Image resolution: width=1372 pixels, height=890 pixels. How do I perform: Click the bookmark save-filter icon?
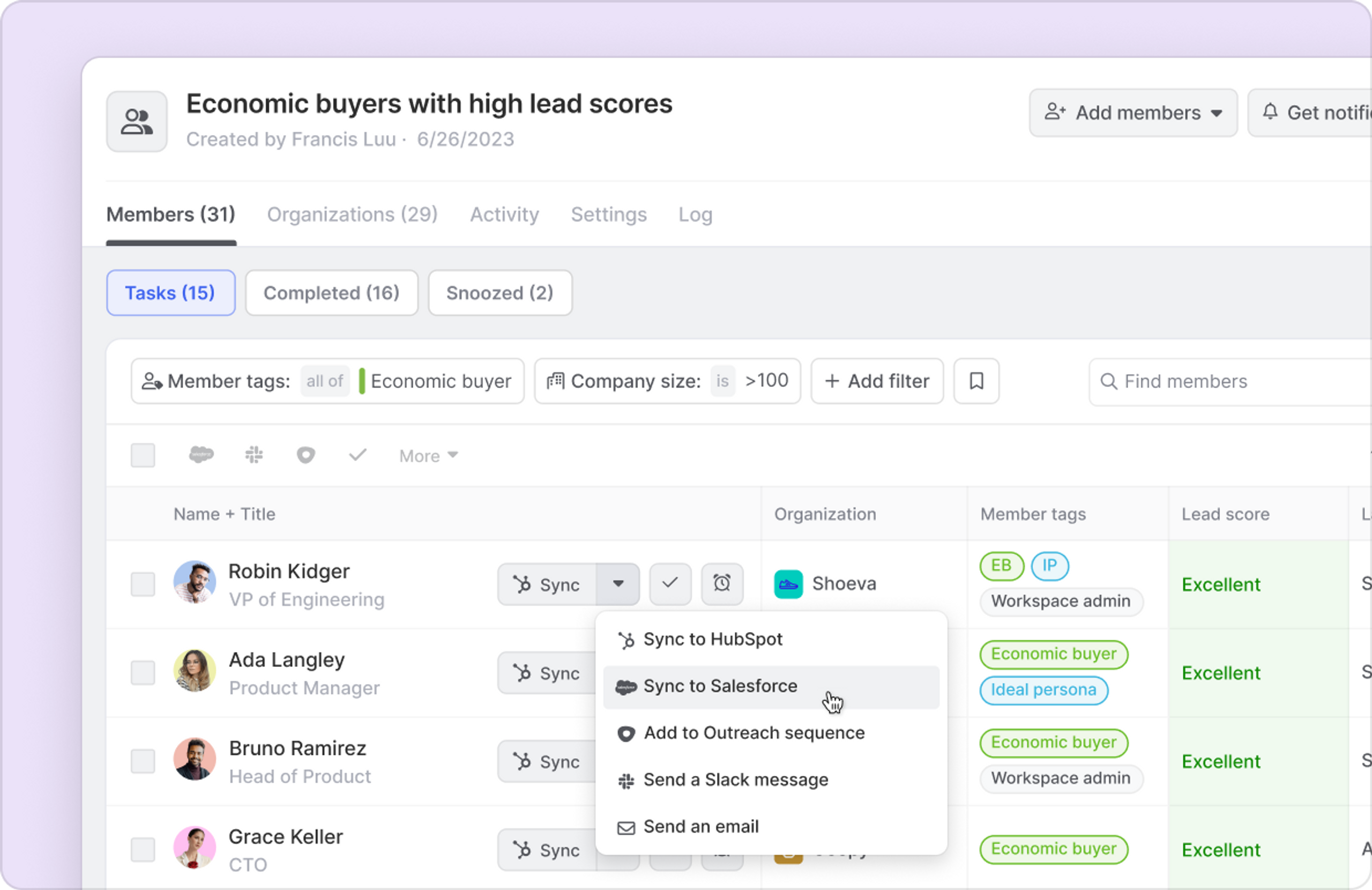[x=976, y=381]
